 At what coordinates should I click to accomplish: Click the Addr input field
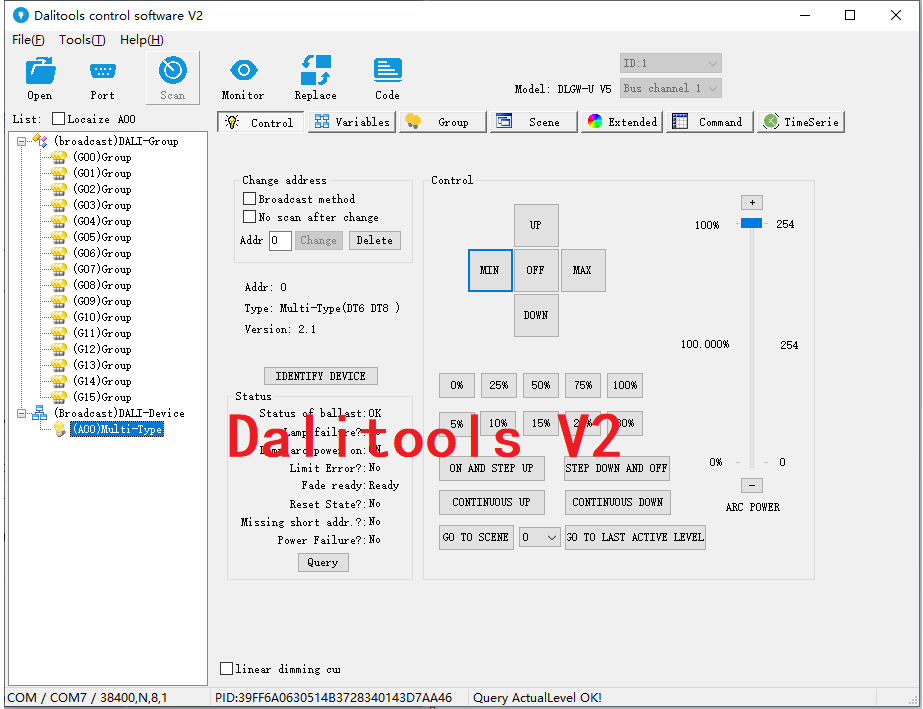click(280, 240)
